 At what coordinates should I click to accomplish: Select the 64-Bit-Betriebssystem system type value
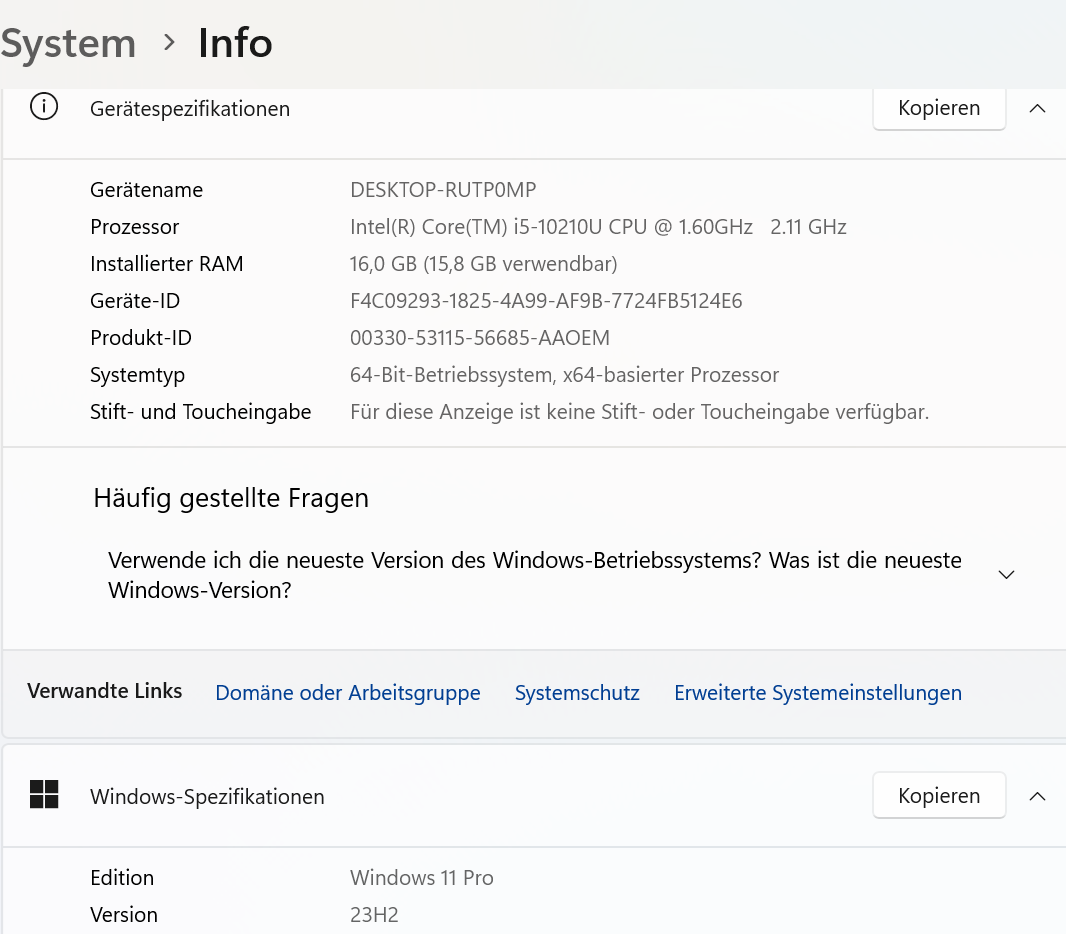(x=564, y=375)
